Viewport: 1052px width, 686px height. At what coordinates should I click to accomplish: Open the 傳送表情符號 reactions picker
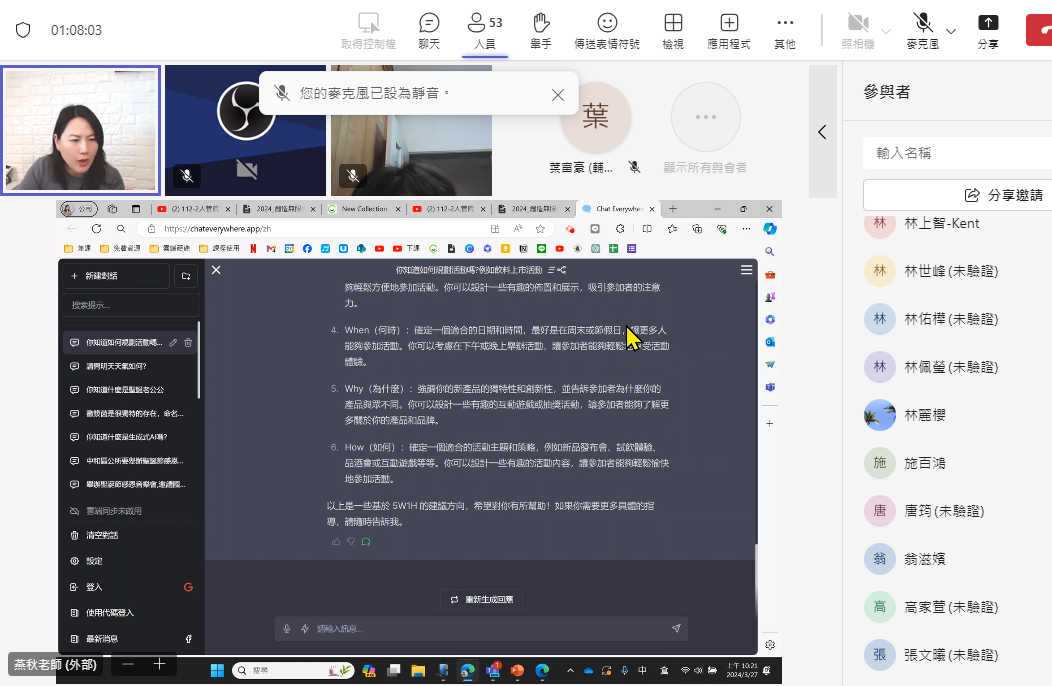pos(607,31)
